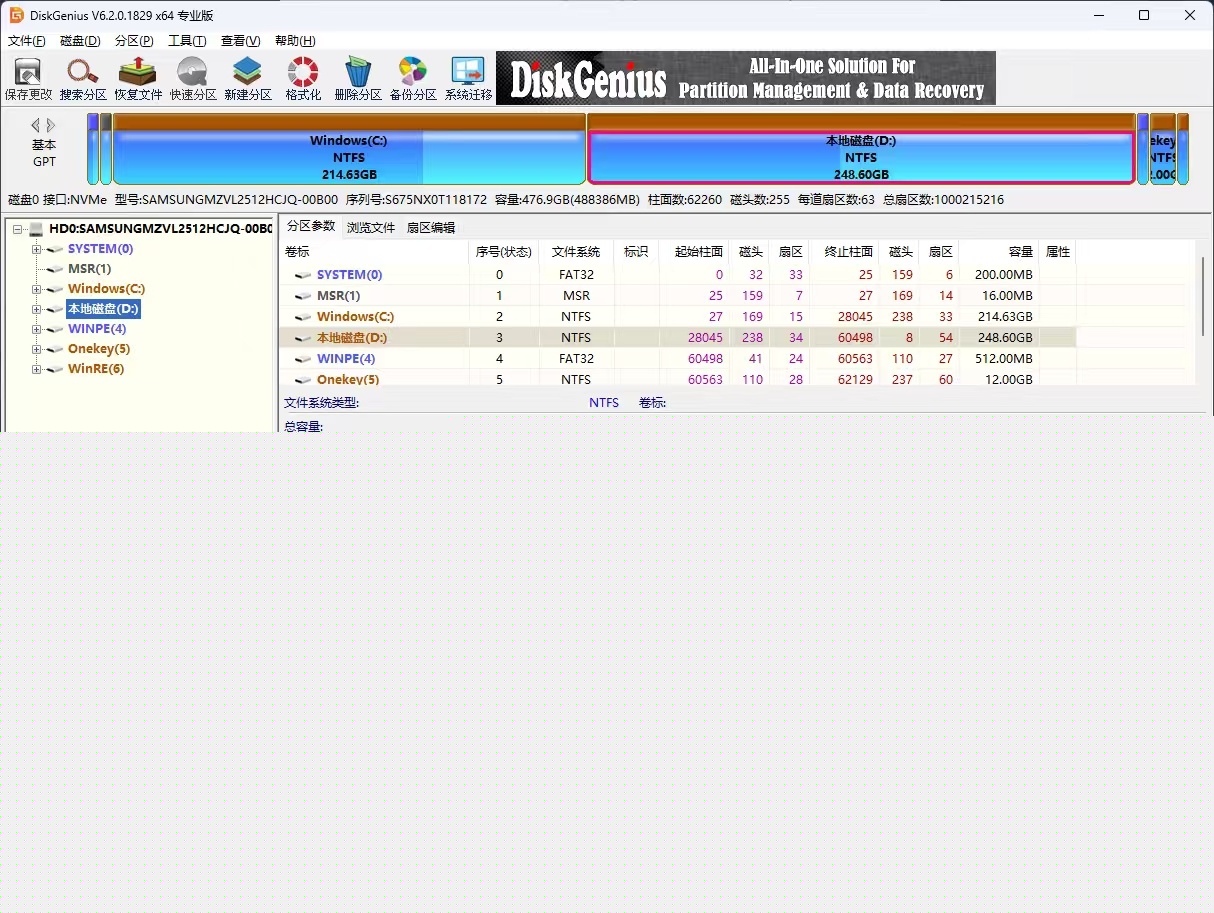
Task: Click the drive icon beside Windows(C:) in table
Action: point(303,317)
